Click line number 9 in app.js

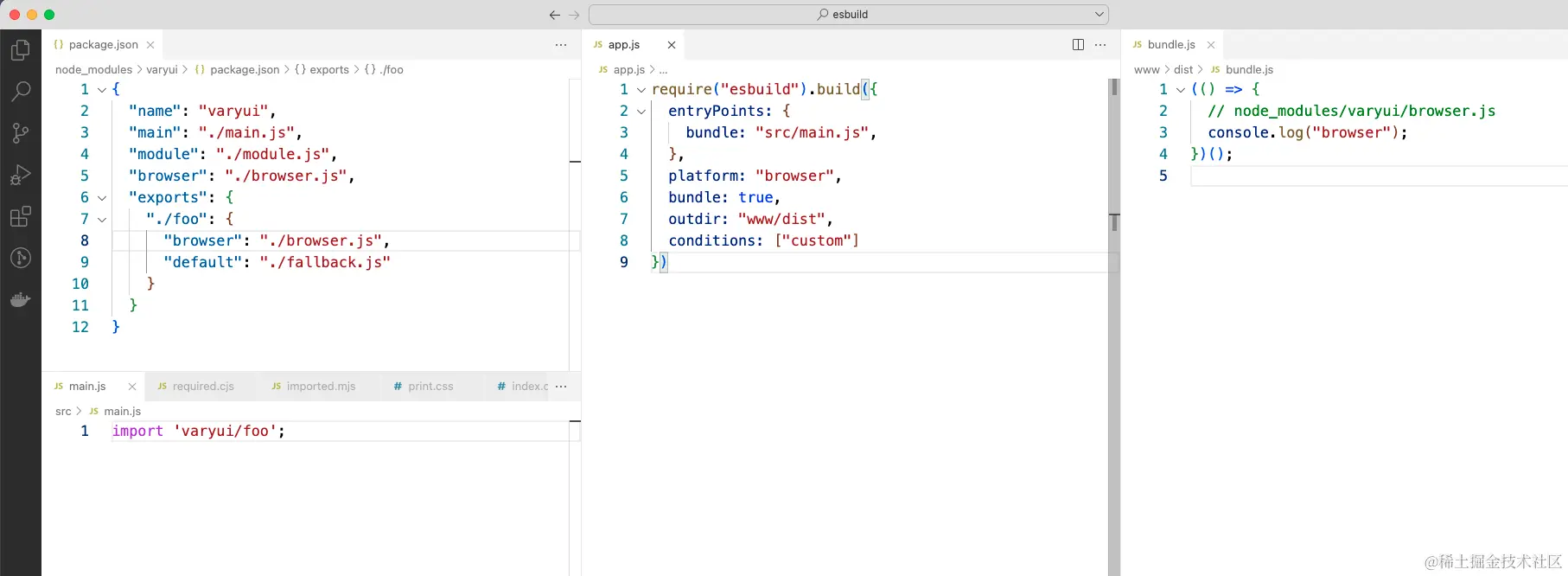pos(624,262)
